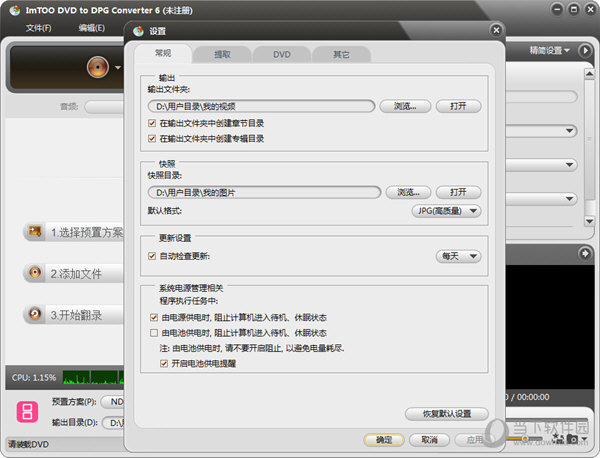Close the 设置 dialog with the X button
Screen dimensions: 600x458
click(496, 30)
